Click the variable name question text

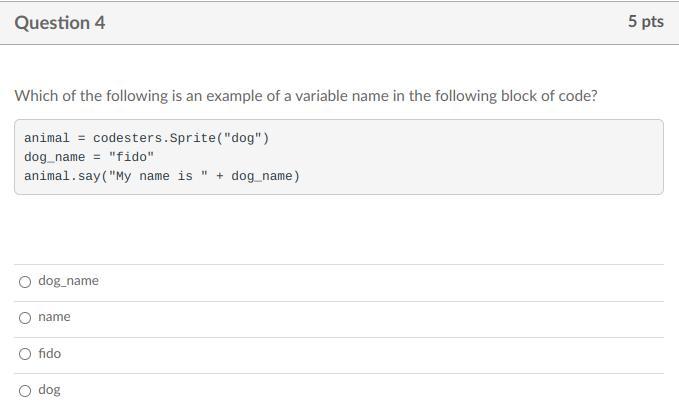[x=306, y=96]
